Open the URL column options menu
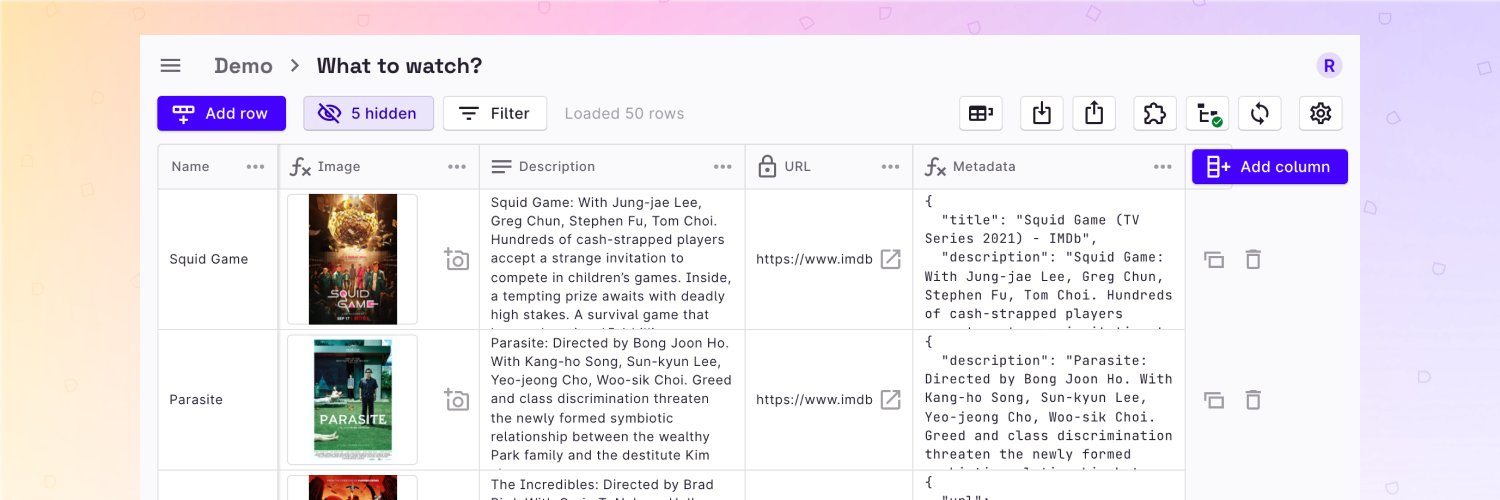The width and height of the screenshot is (1500, 500). pos(891,167)
